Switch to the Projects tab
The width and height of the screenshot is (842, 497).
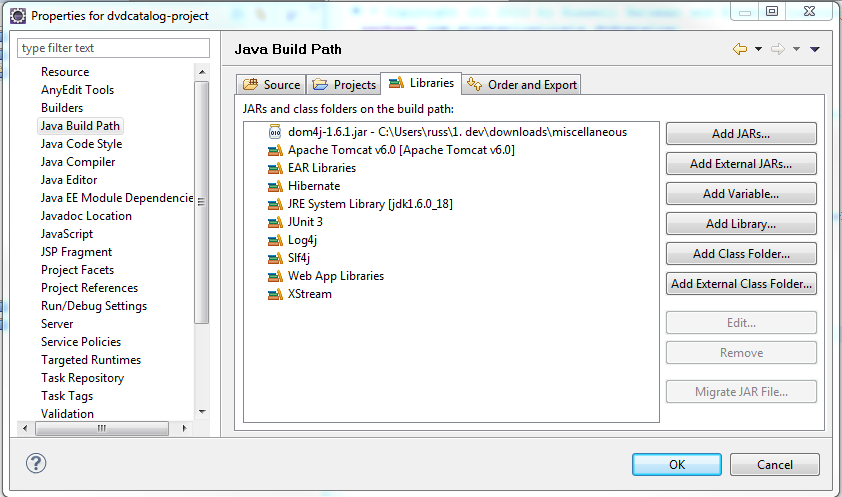pyautogui.click(x=344, y=84)
